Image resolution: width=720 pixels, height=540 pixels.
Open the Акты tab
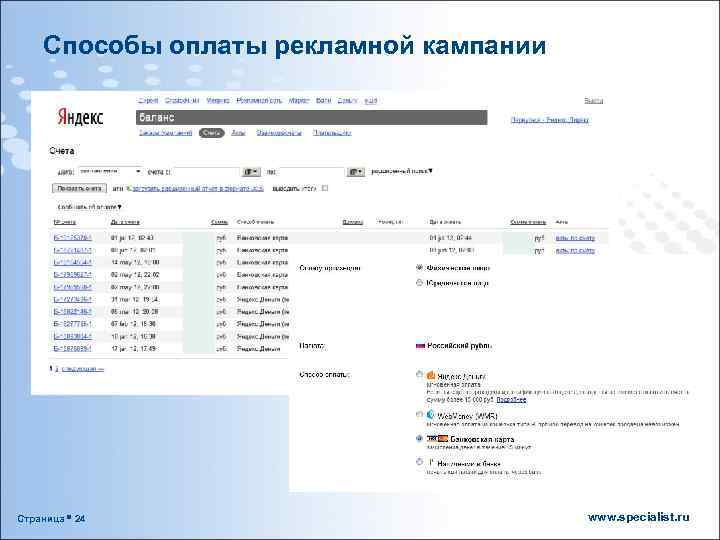[238, 133]
